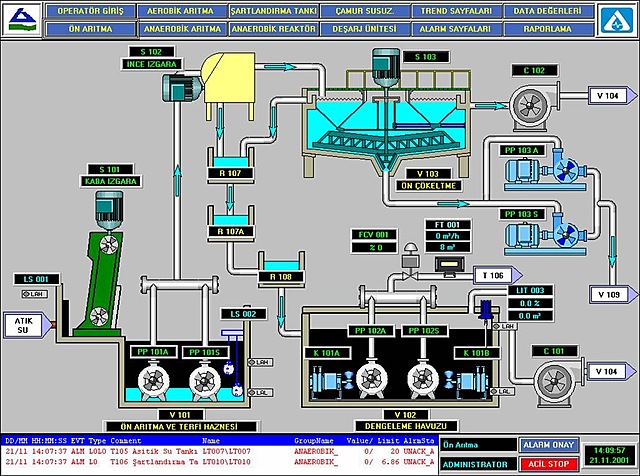Click the FT 001 flow transmitter device
The image size is (640, 476).
tap(449, 266)
